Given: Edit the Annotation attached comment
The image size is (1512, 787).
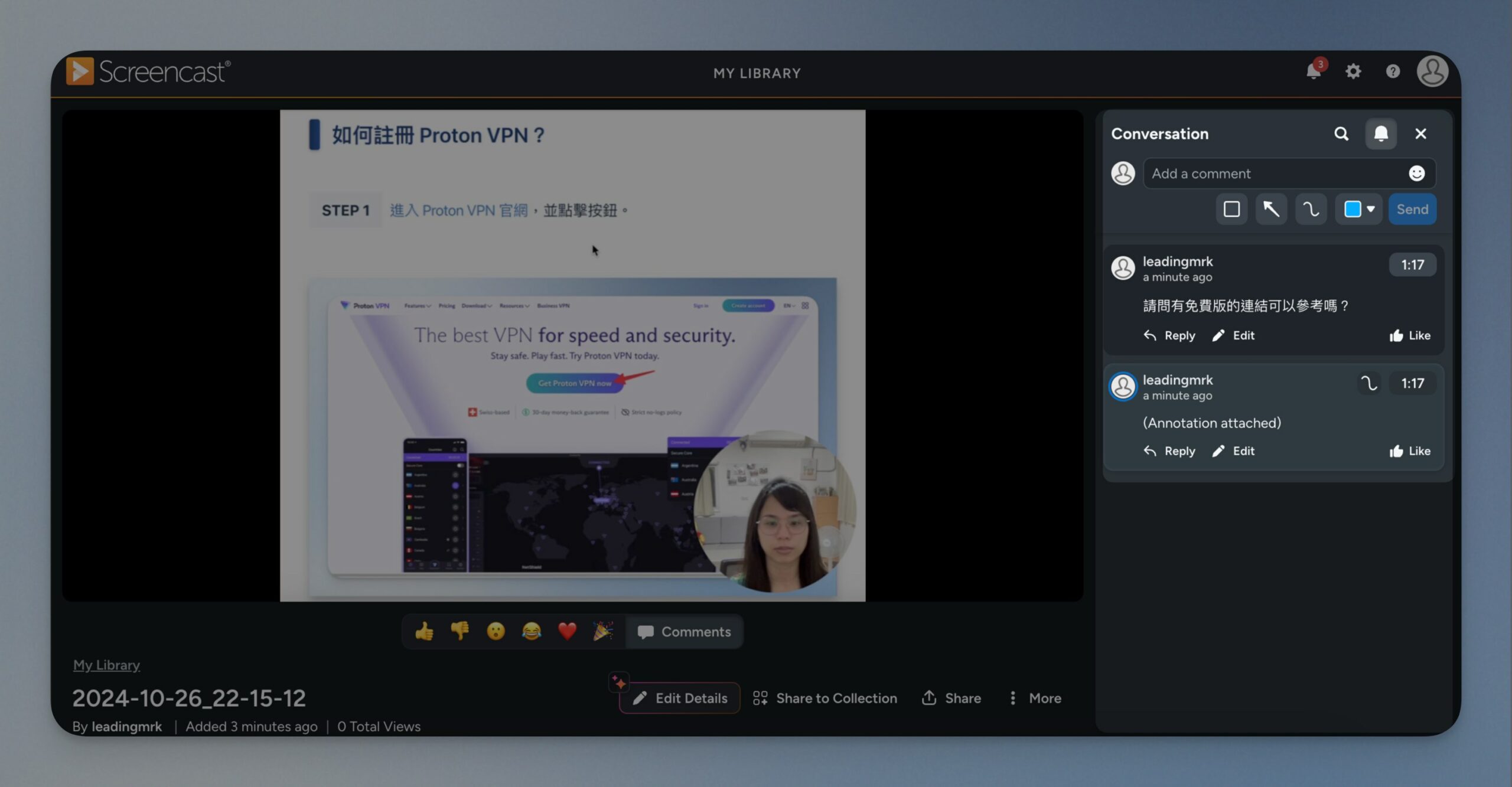Looking at the screenshot, I should [x=1233, y=451].
